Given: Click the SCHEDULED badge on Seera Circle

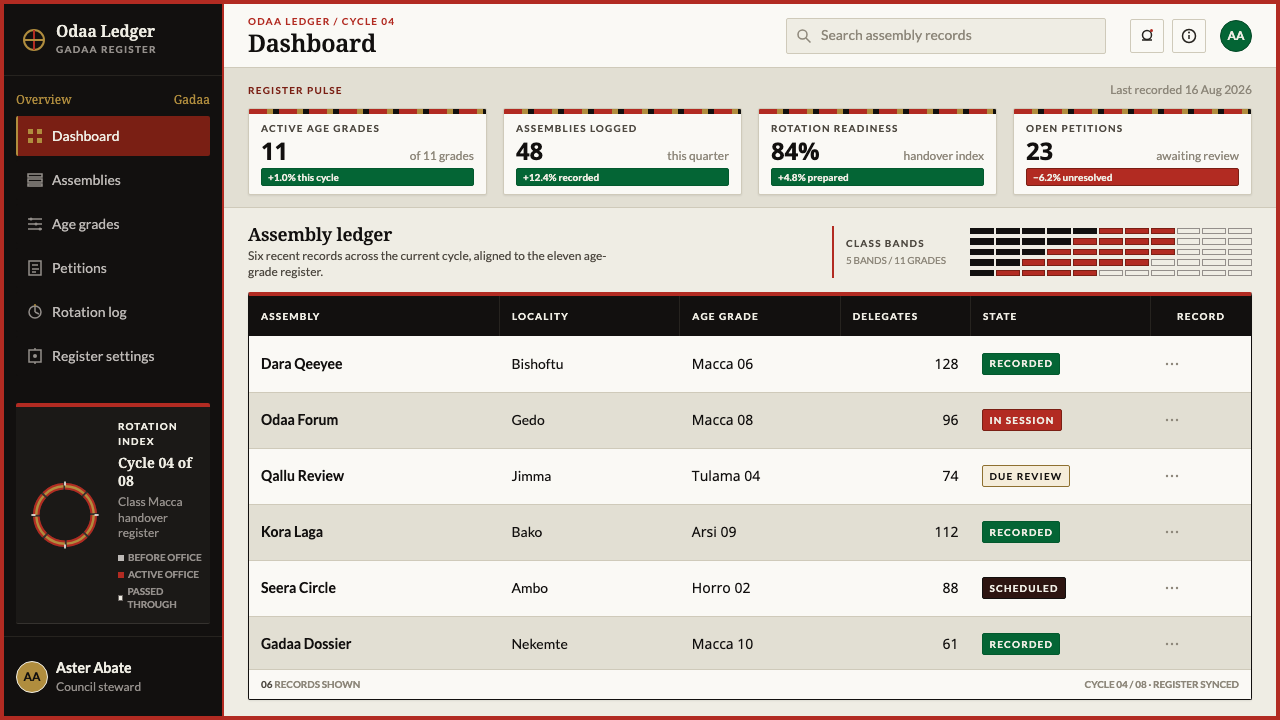Looking at the screenshot, I should (x=1024, y=588).
